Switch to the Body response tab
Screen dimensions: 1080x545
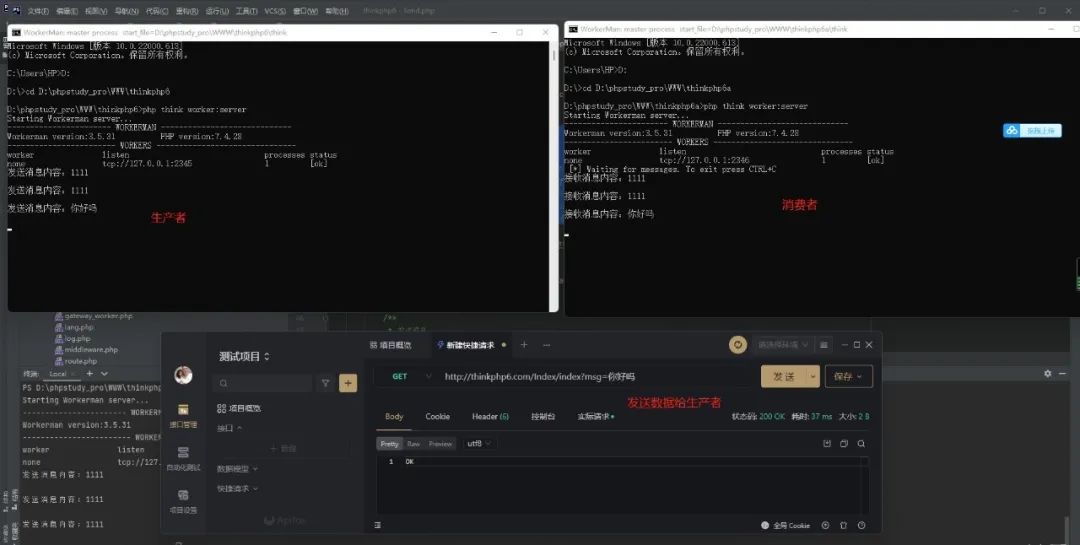point(394,416)
